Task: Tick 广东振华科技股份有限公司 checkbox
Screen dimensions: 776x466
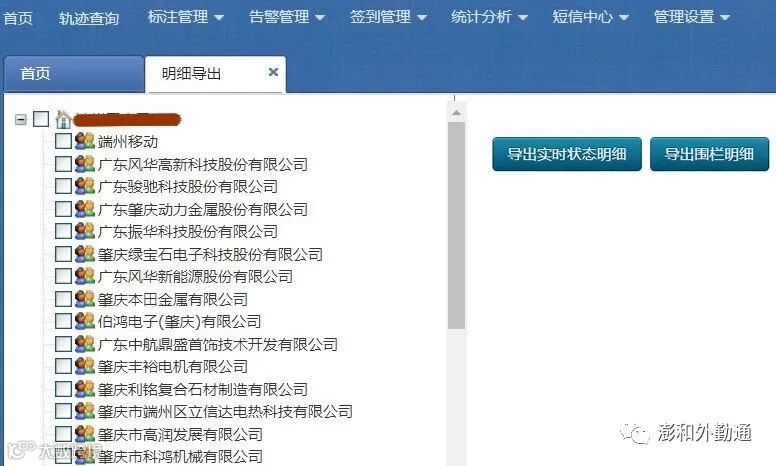Action: click(63, 231)
